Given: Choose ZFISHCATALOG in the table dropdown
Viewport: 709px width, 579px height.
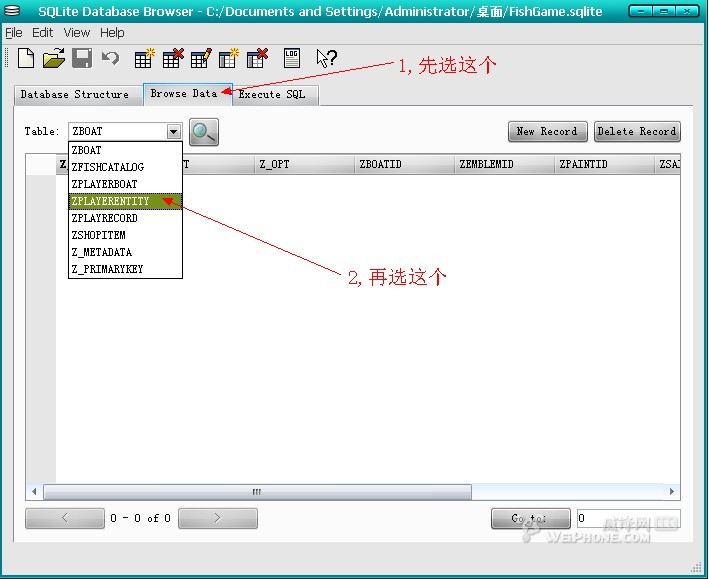Looking at the screenshot, I should (x=108, y=167).
